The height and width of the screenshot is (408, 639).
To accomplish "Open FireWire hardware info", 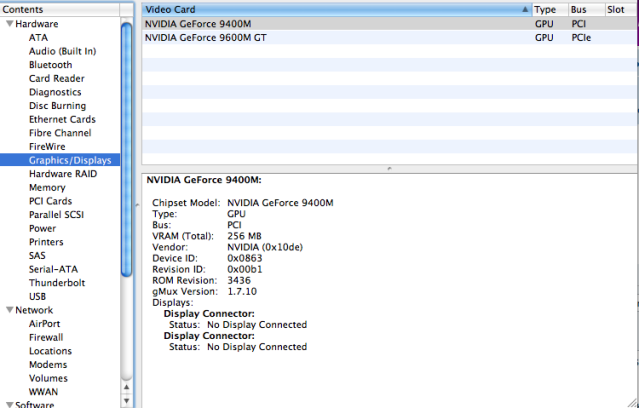I will coord(47,146).
